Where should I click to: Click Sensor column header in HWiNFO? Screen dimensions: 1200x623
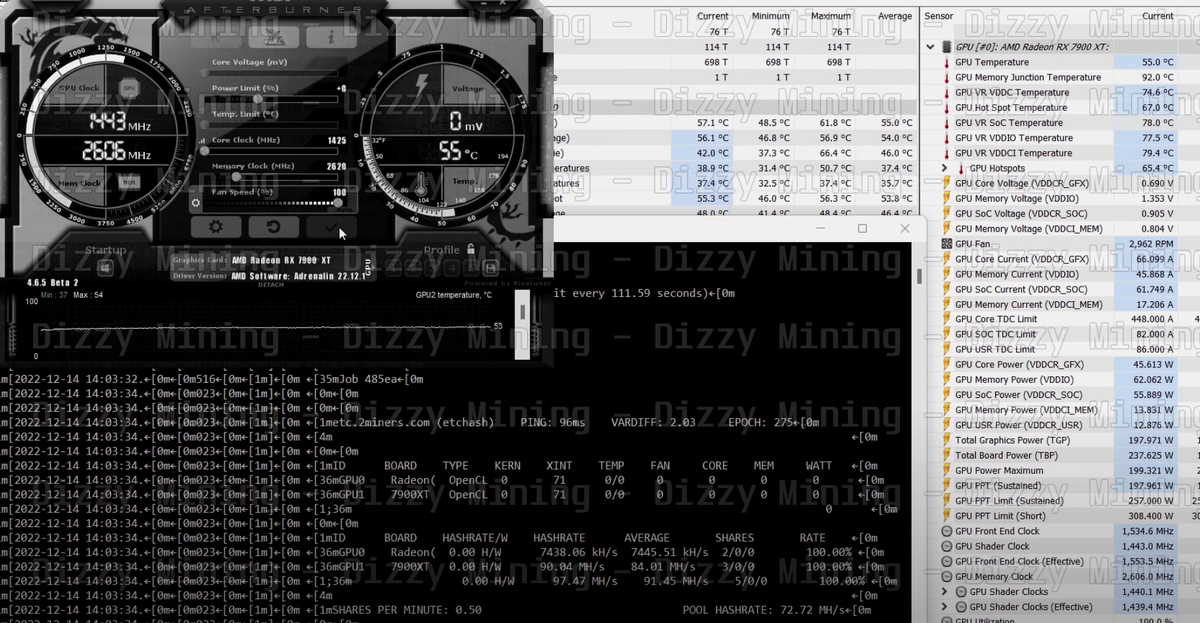(x=939, y=16)
